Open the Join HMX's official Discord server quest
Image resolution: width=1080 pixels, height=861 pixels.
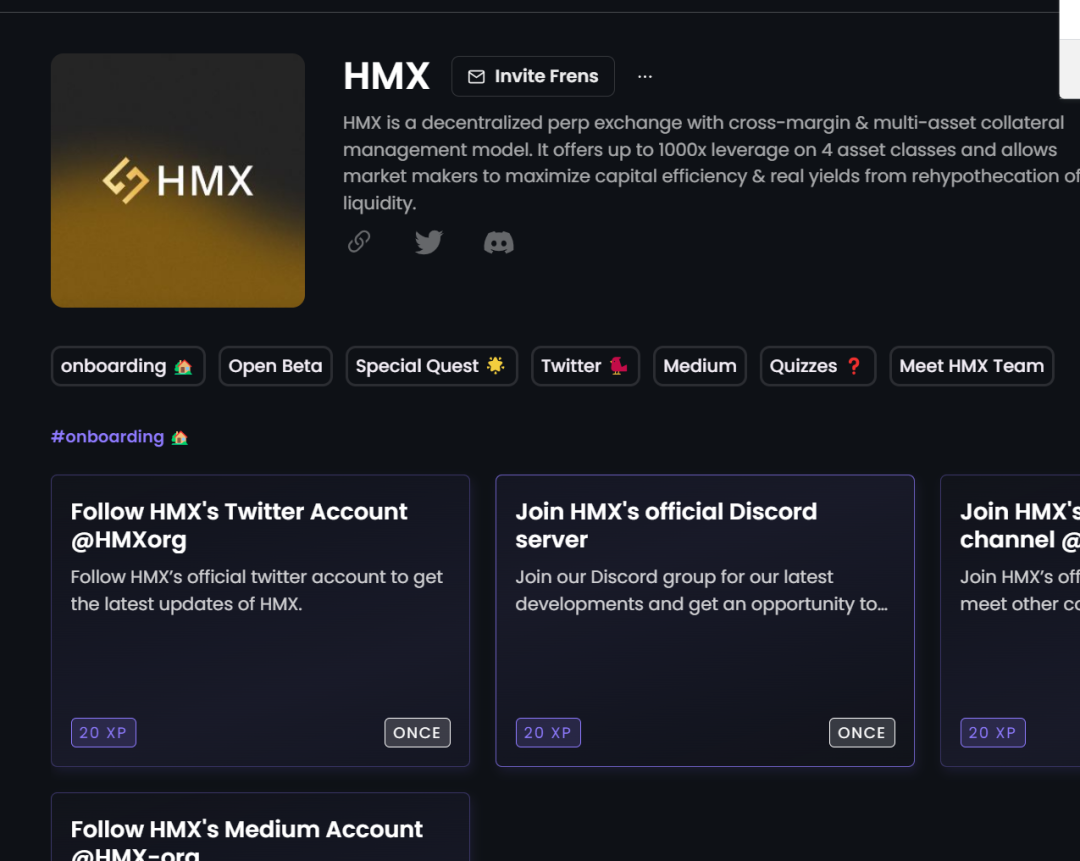[705, 621]
